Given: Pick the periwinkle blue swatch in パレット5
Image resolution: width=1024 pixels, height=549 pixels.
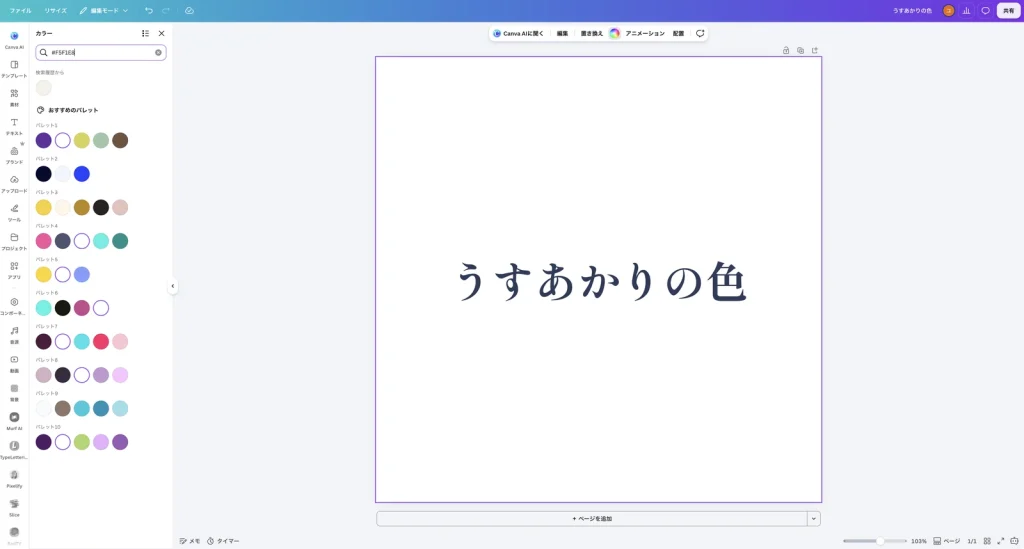Looking at the screenshot, I should 82,274.
